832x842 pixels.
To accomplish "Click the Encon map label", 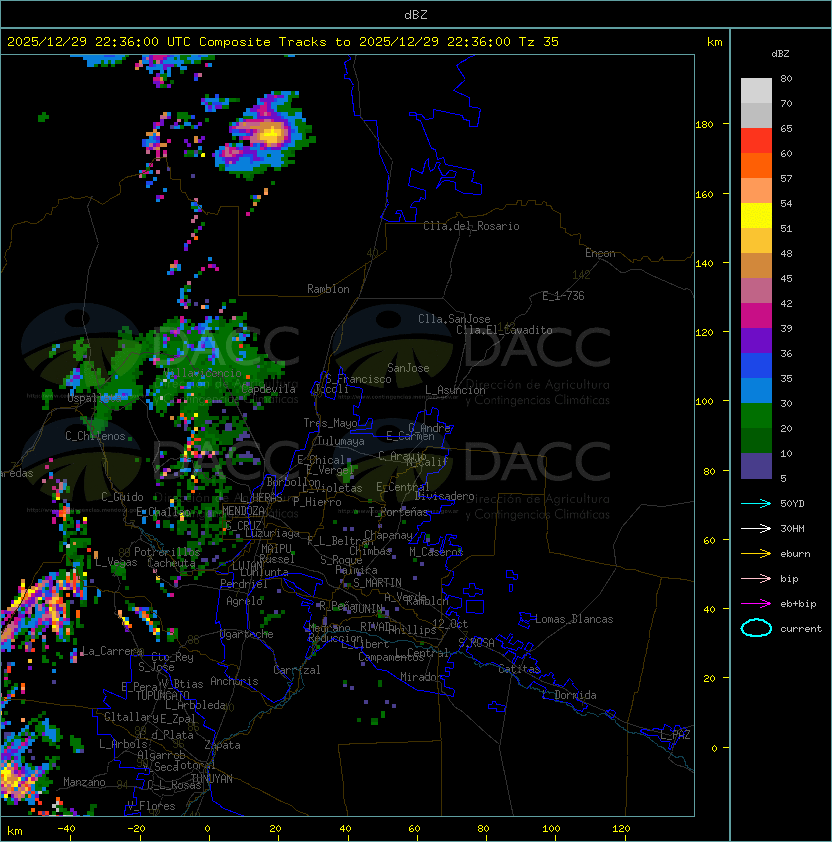I will tap(600, 253).
